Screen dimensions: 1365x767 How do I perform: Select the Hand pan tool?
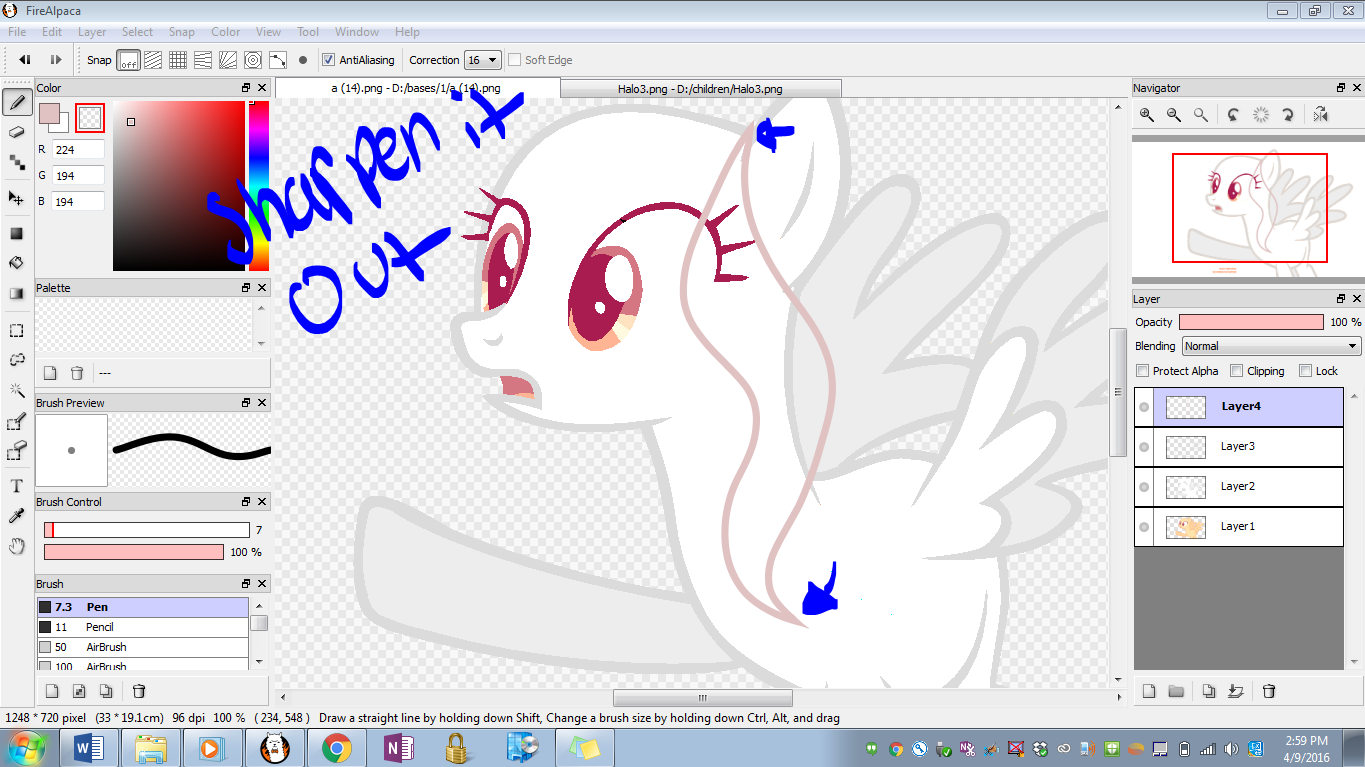point(16,546)
